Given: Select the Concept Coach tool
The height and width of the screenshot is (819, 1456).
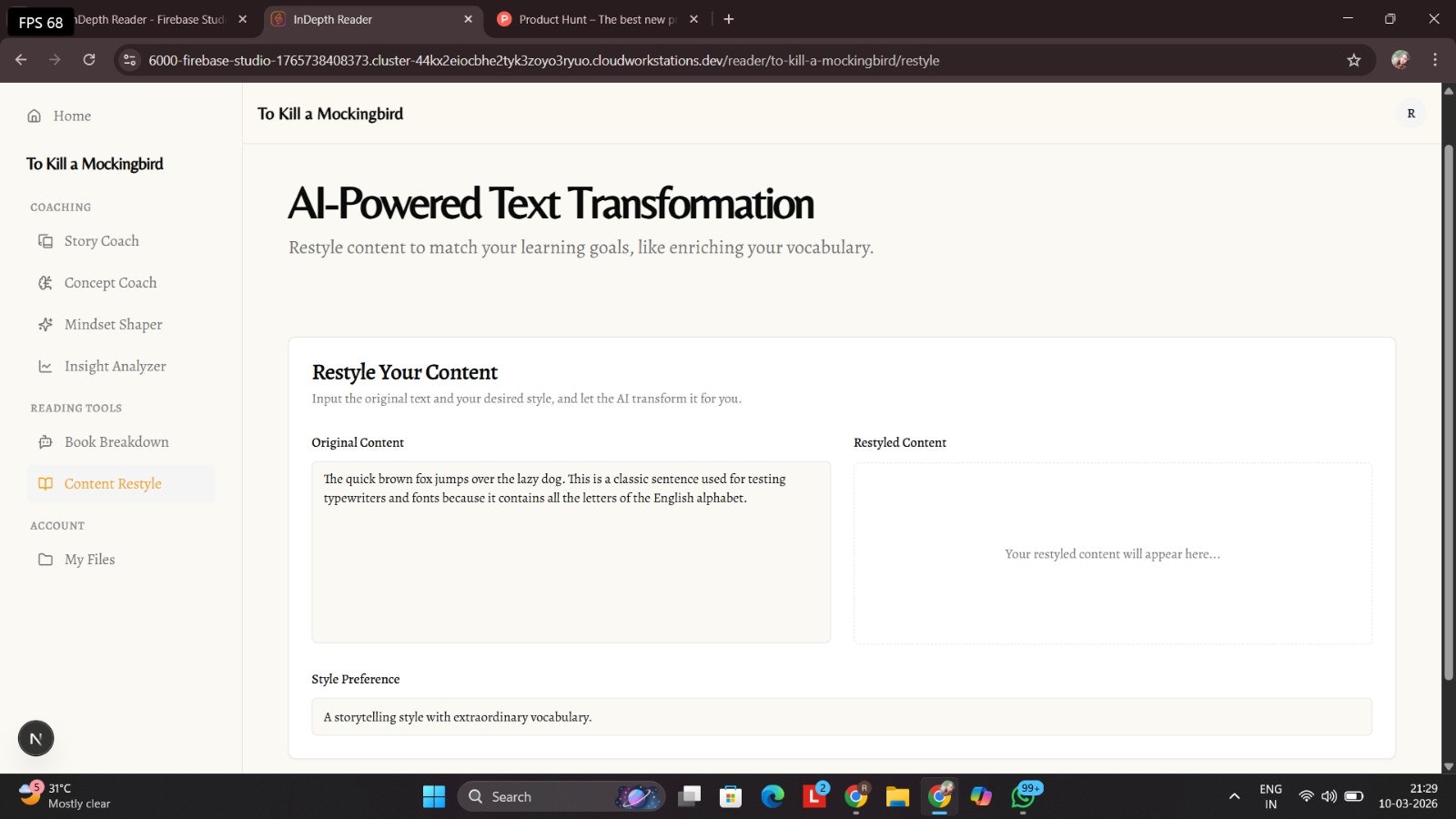Looking at the screenshot, I should (x=110, y=282).
